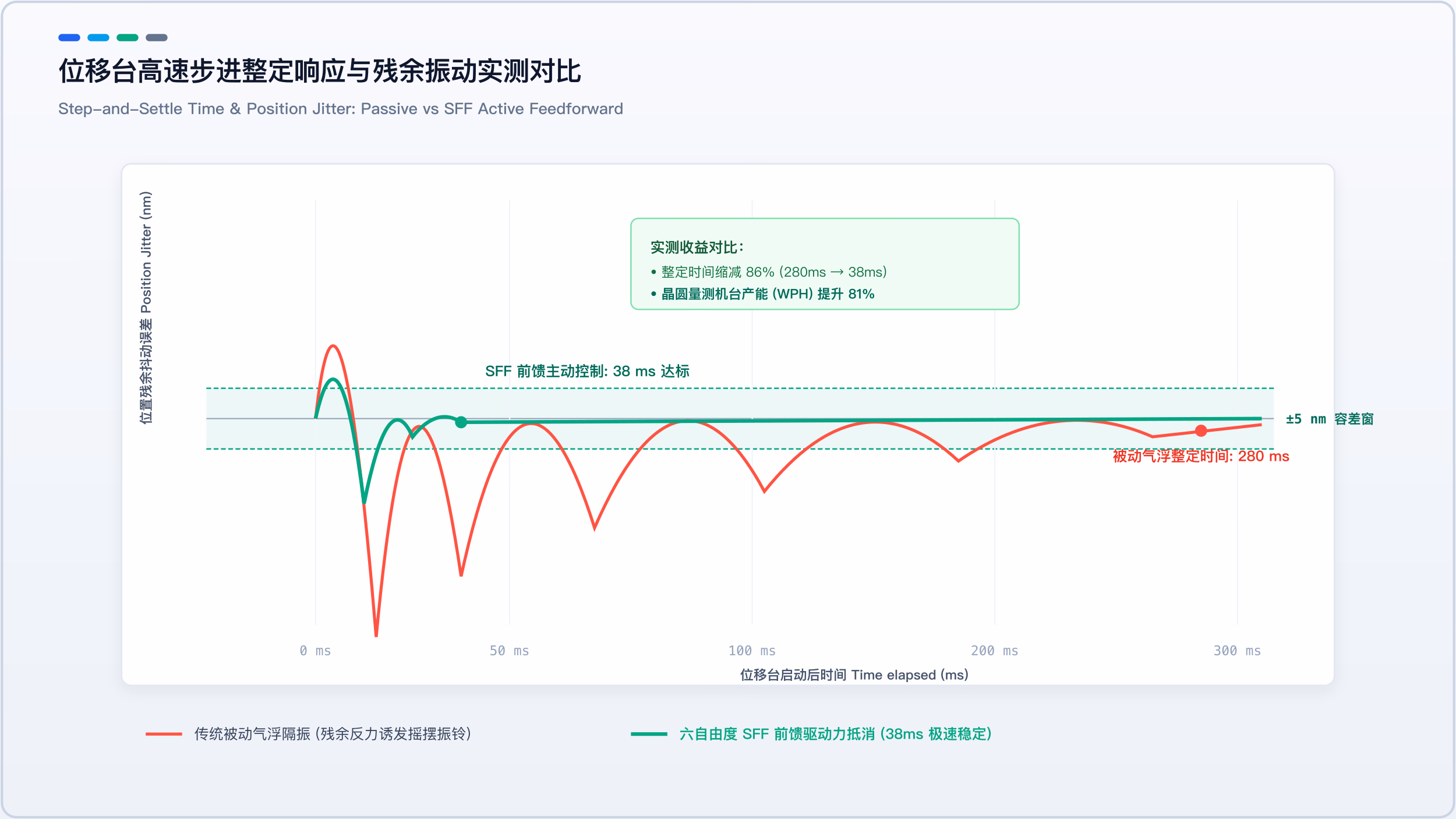
Task: Click the green 38 ms settle marker dot
Action: (461, 422)
